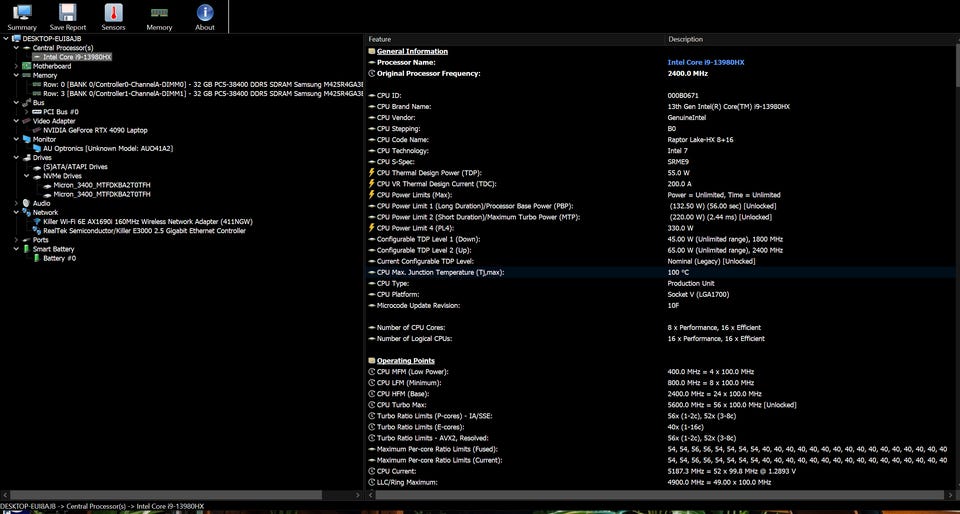
Task: Expand the Motherboard branch
Action: point(16,66)
